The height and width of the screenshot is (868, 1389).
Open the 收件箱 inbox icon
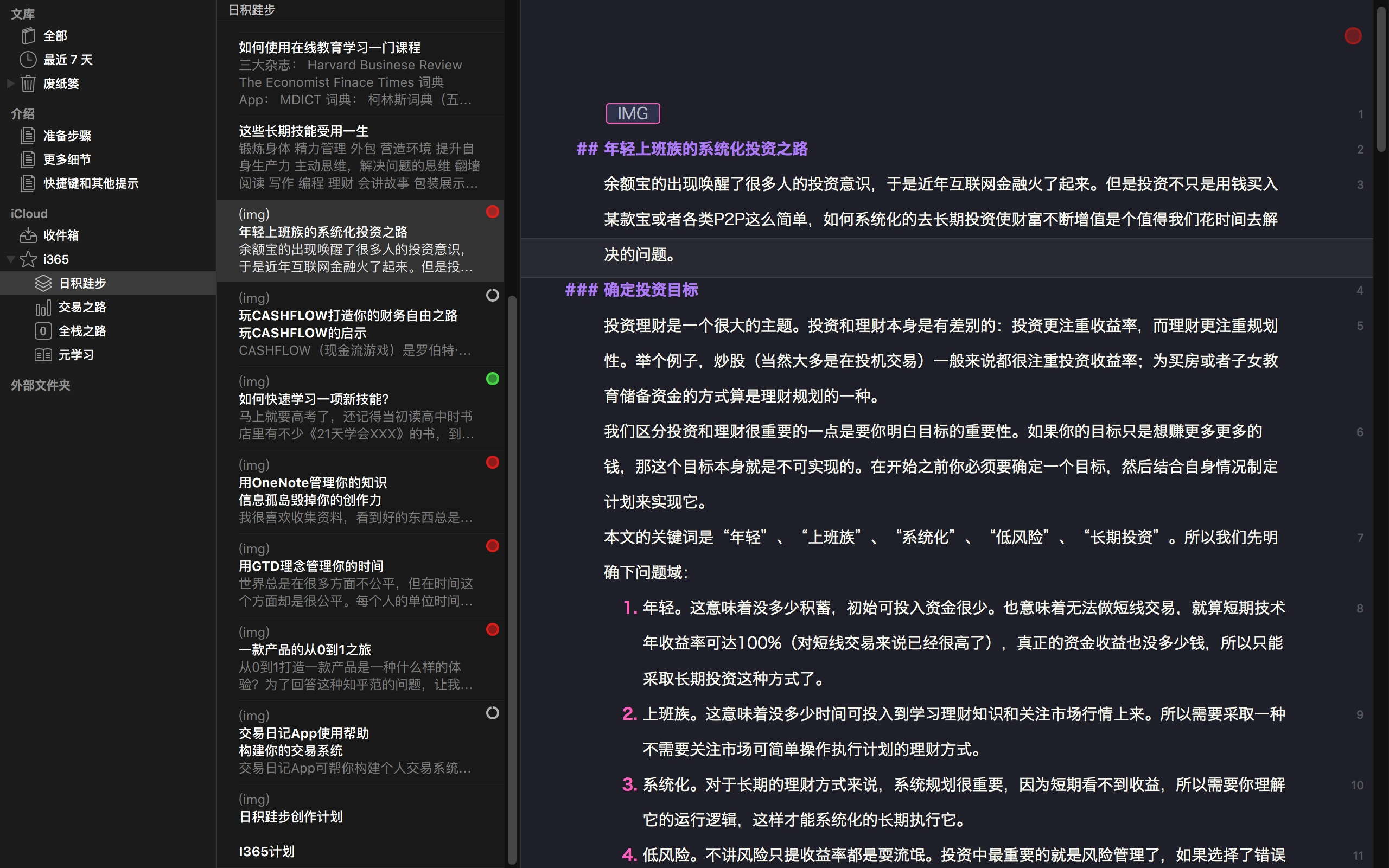click(28, 235)
